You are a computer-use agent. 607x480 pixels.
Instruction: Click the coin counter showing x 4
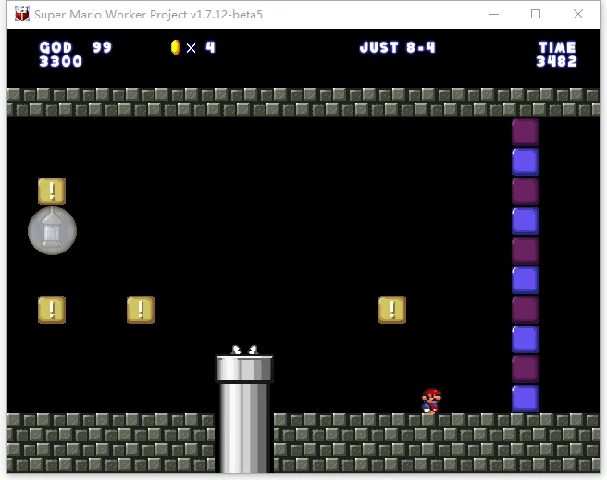[x=193, y=48]
